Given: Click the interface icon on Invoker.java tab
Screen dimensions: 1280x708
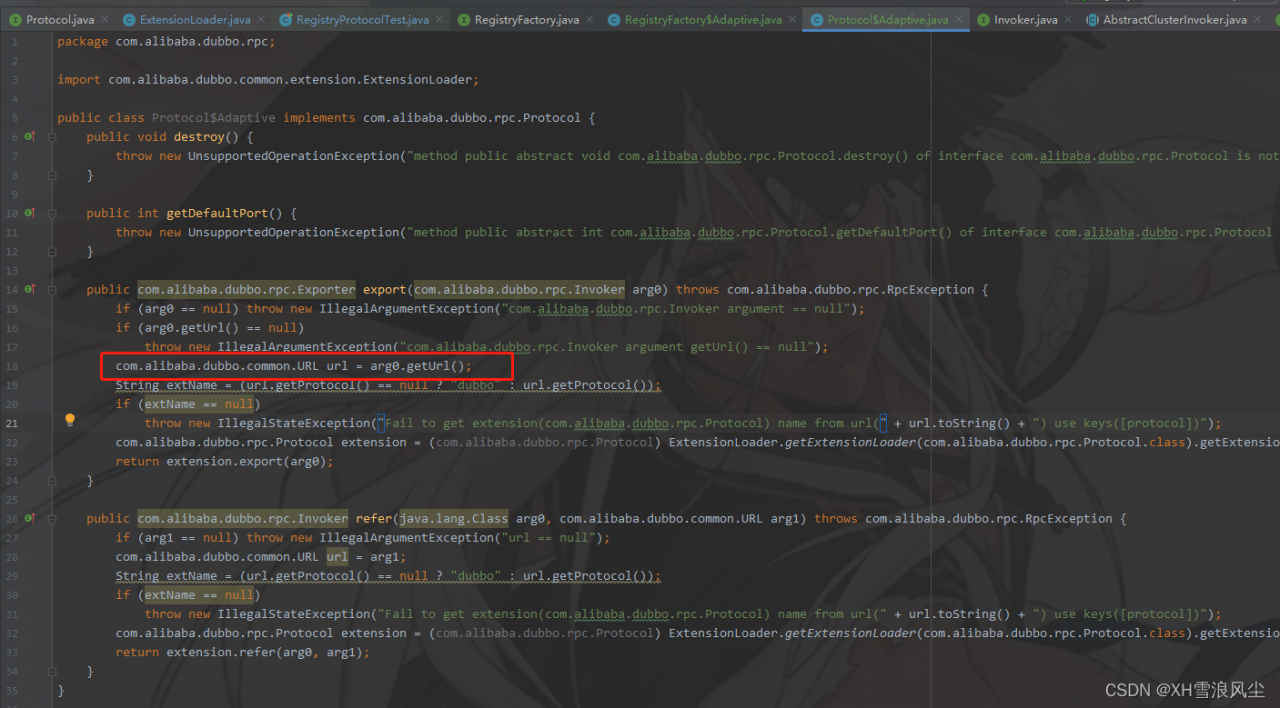Looking at the screenshot, I should [x=983, y=19].
